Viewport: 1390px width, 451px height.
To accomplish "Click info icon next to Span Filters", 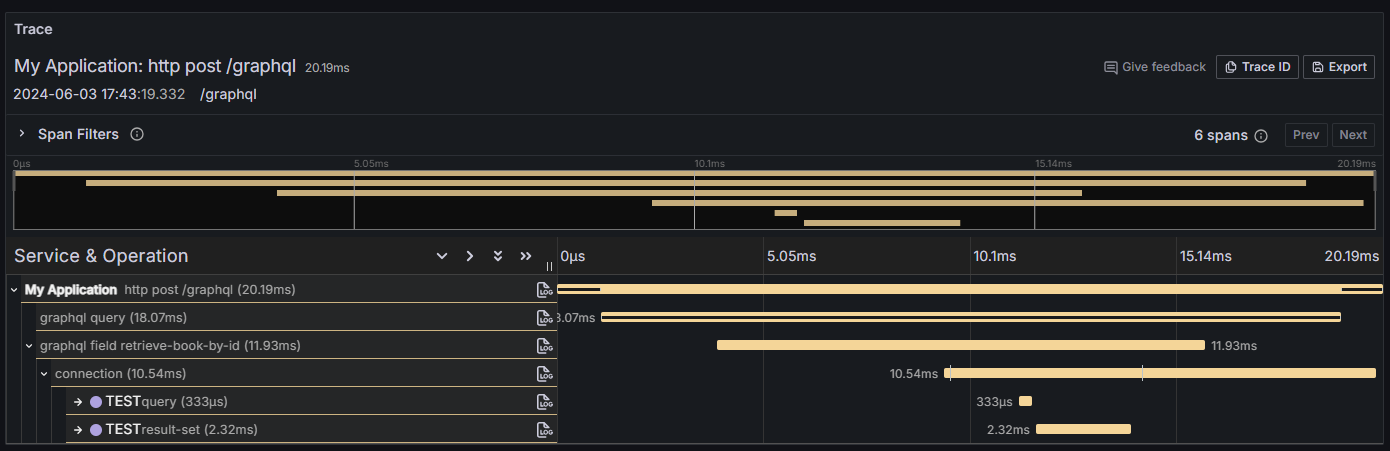I will click(137, 134).
